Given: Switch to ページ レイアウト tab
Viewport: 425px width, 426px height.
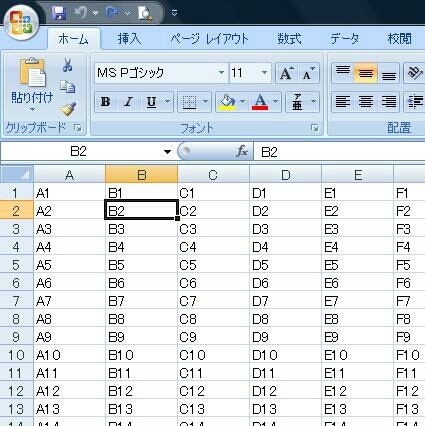Looking at the screenshot, I should tap(209, 39).
